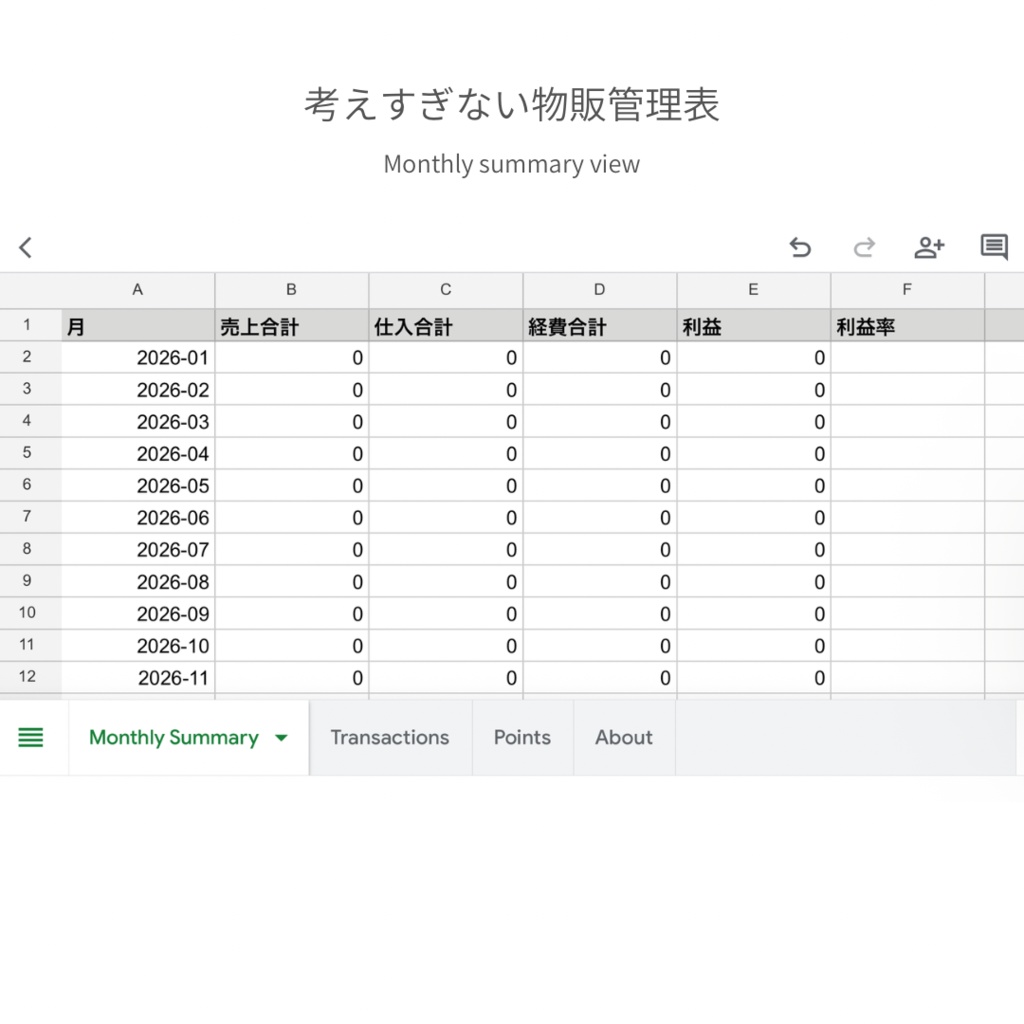The height and width of the screenshot is (1024, 1024).
Task: Open comments with the comment icon
Action: point(993,247)
